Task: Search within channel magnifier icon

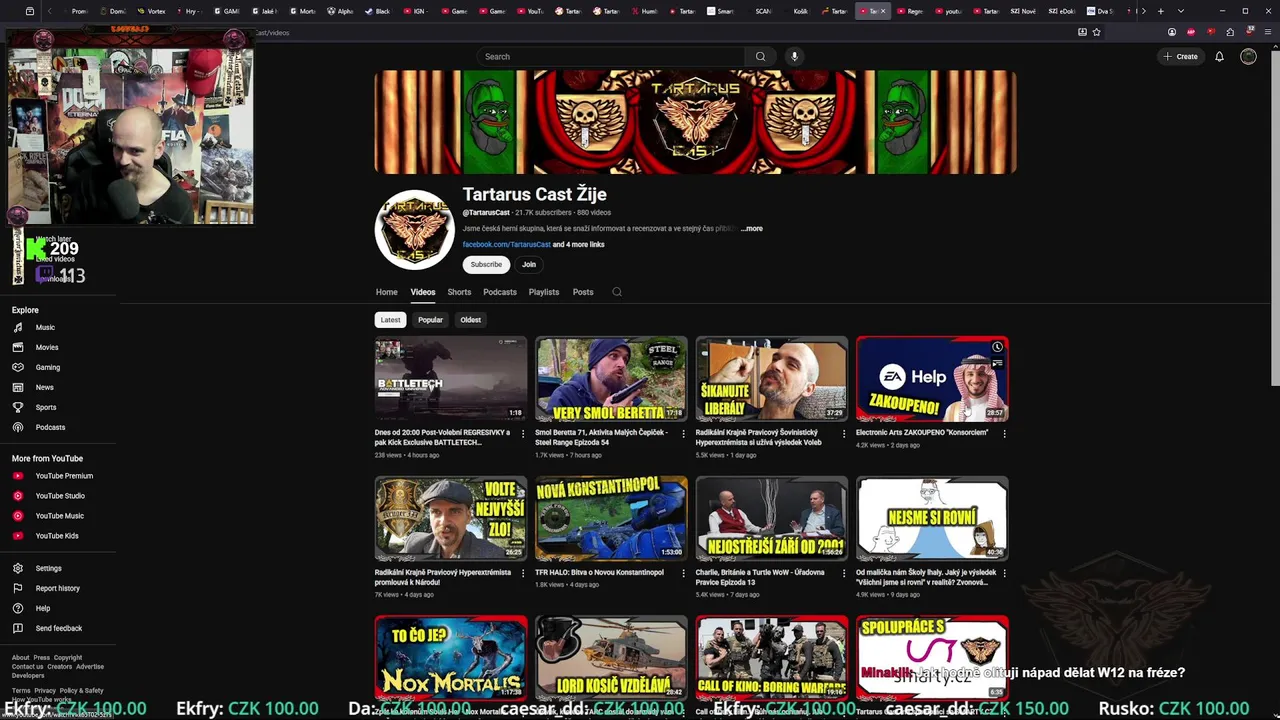Action: 617,292
